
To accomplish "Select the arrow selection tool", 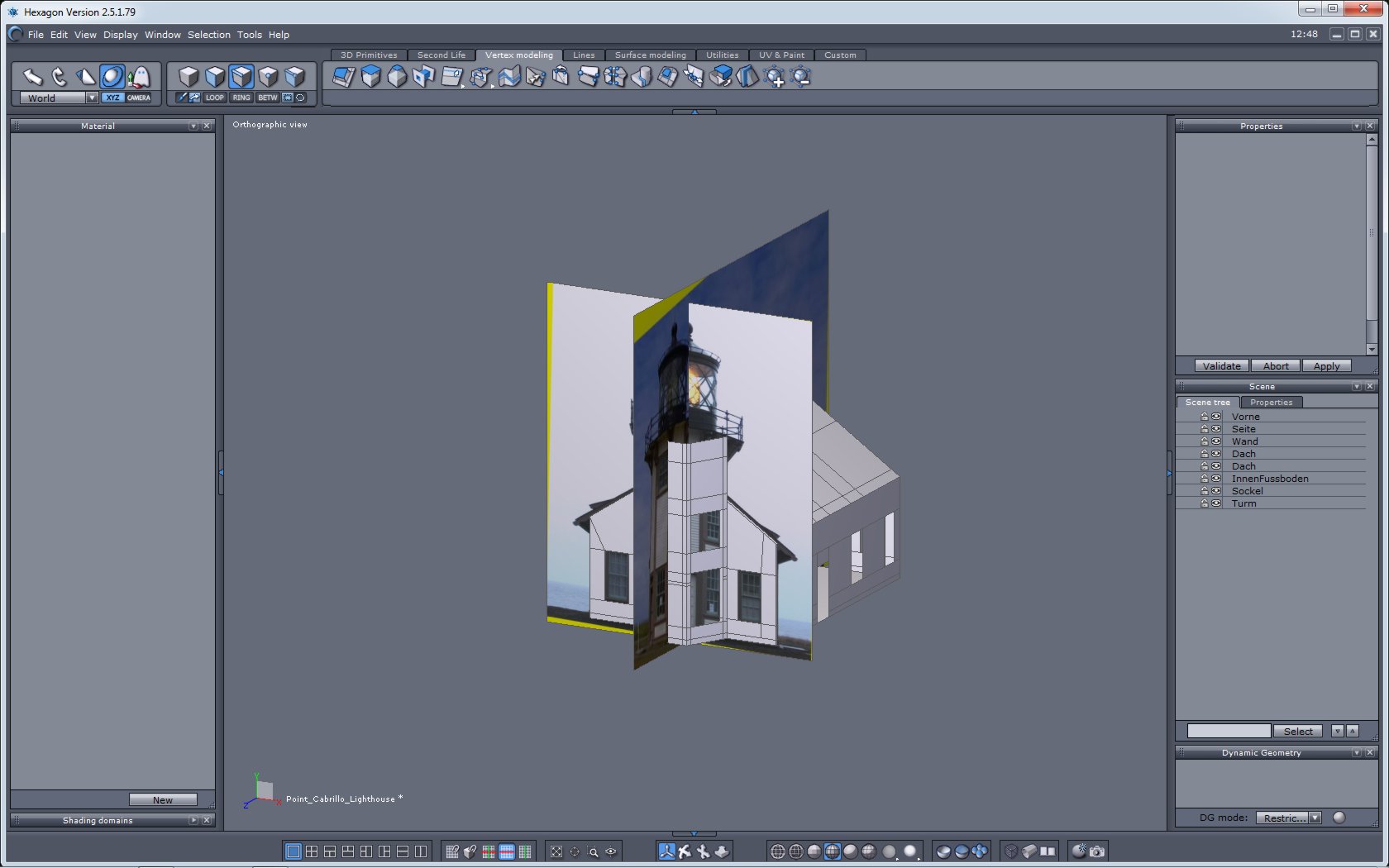I will pyautogui.click(x=32, y=77).
